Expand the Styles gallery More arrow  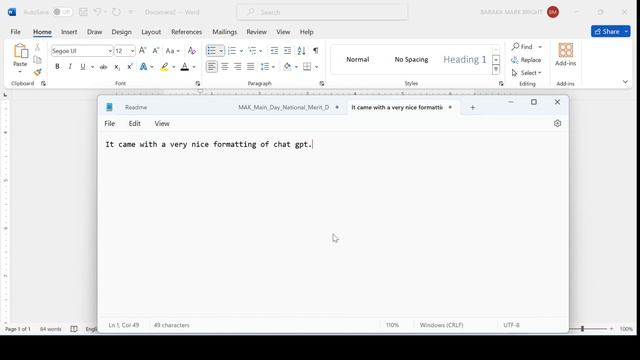coord(496,69)
